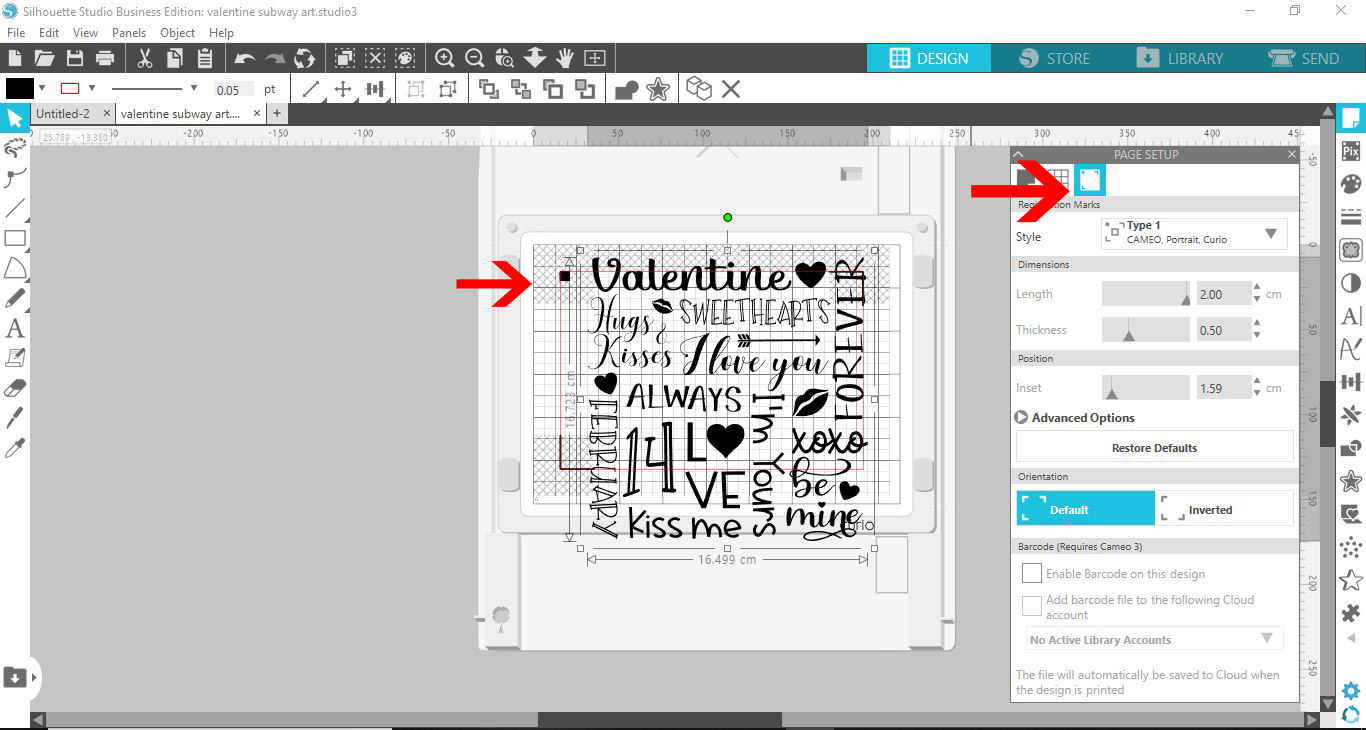
Task: Print the design using the printer icon
Action: click(x=104, y=58)
